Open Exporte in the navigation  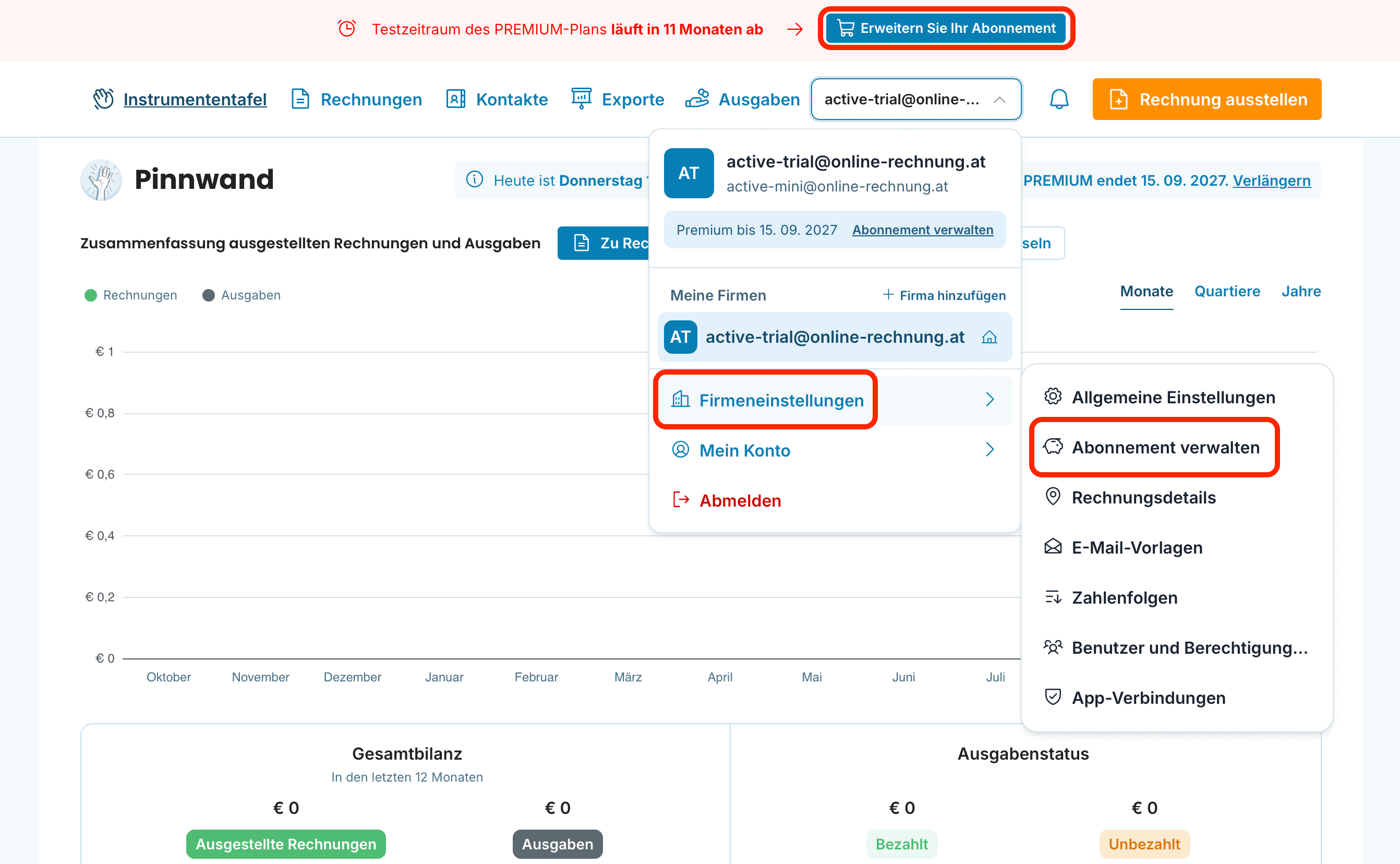coord(618,100)
